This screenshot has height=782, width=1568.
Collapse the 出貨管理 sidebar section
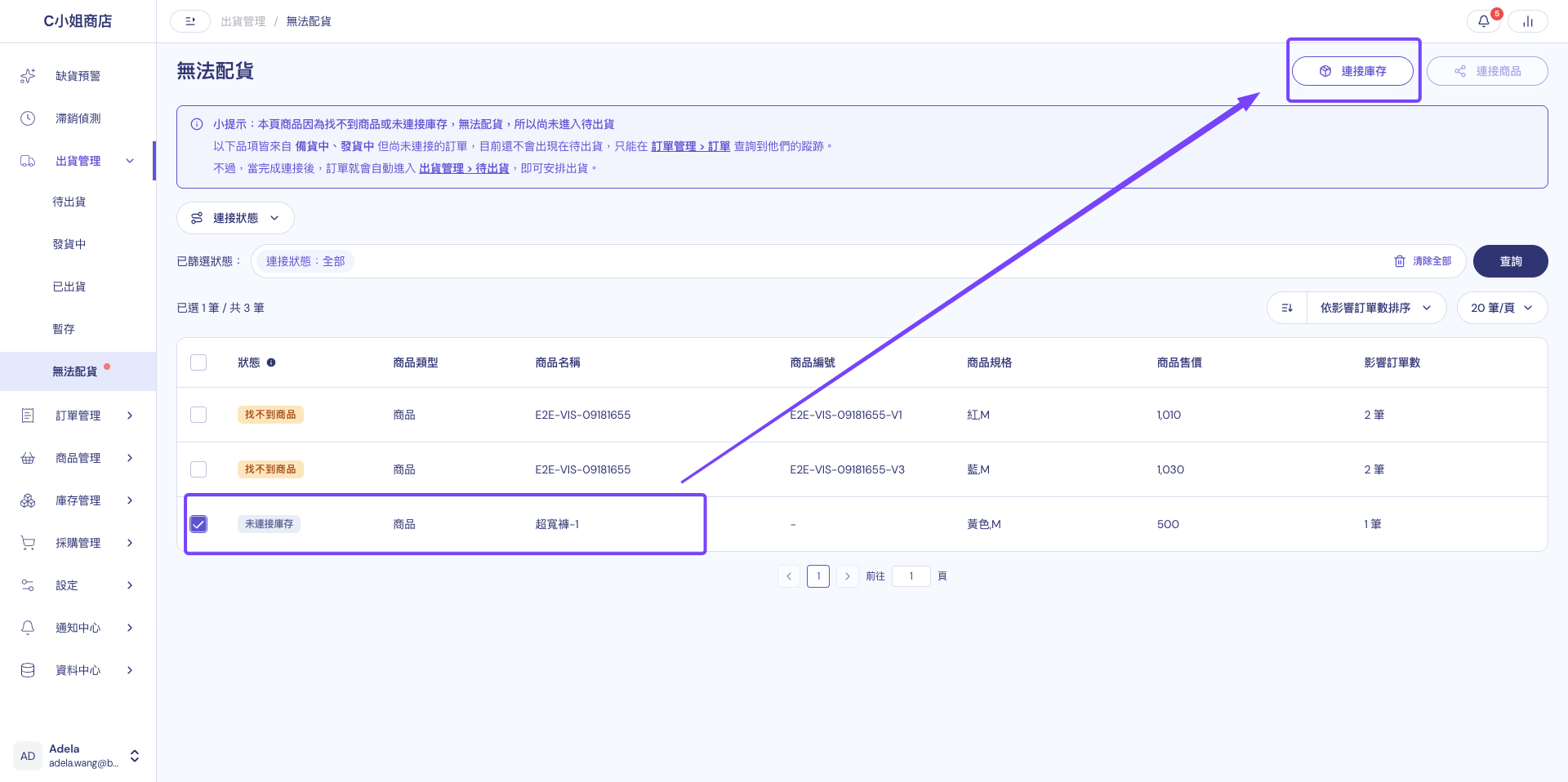130,161
